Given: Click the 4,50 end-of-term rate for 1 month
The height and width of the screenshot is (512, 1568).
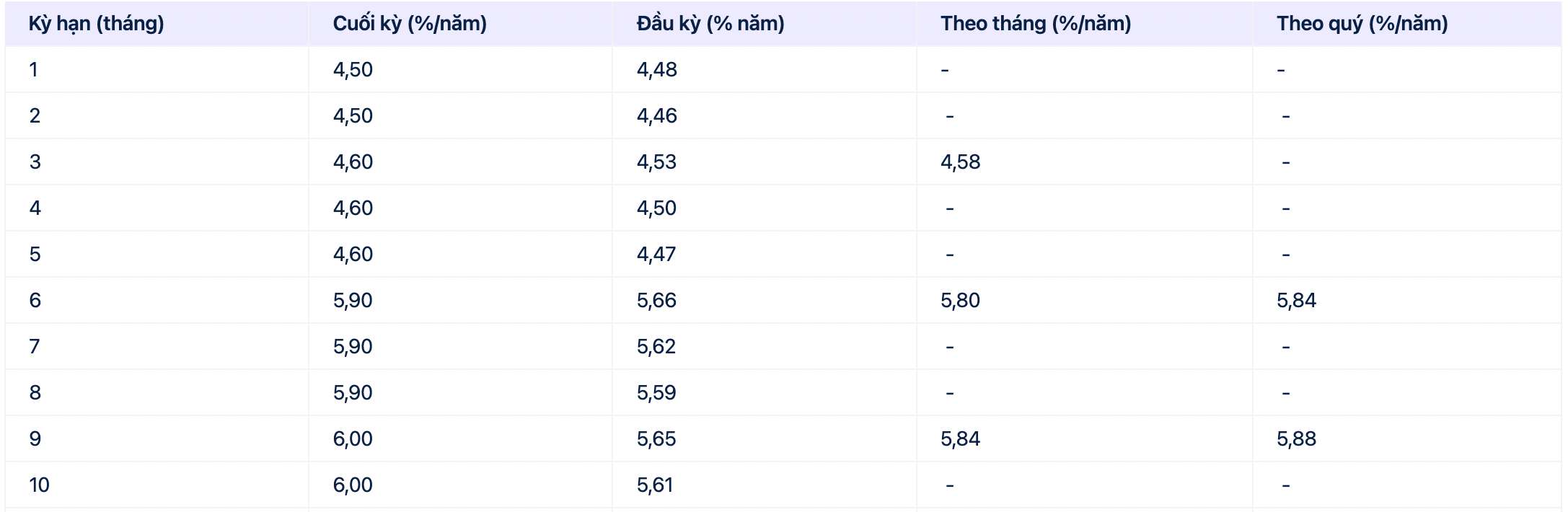Looking at the screenshot, I should tap(353, 70).
